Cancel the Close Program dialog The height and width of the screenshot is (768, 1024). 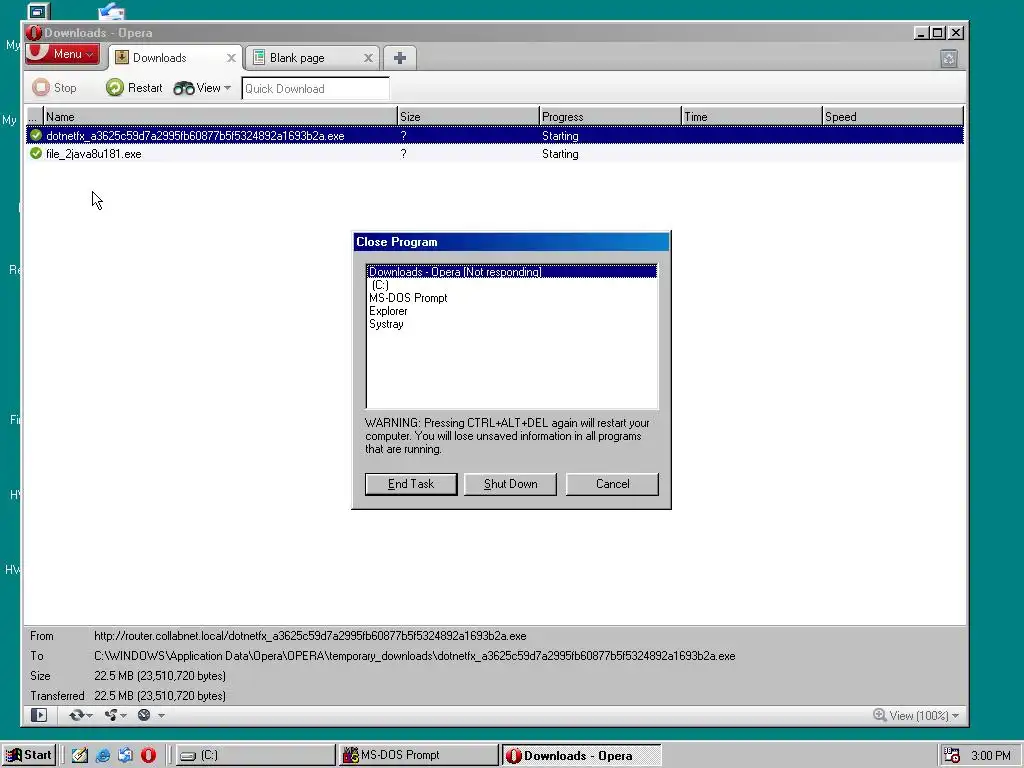[613, 484]
